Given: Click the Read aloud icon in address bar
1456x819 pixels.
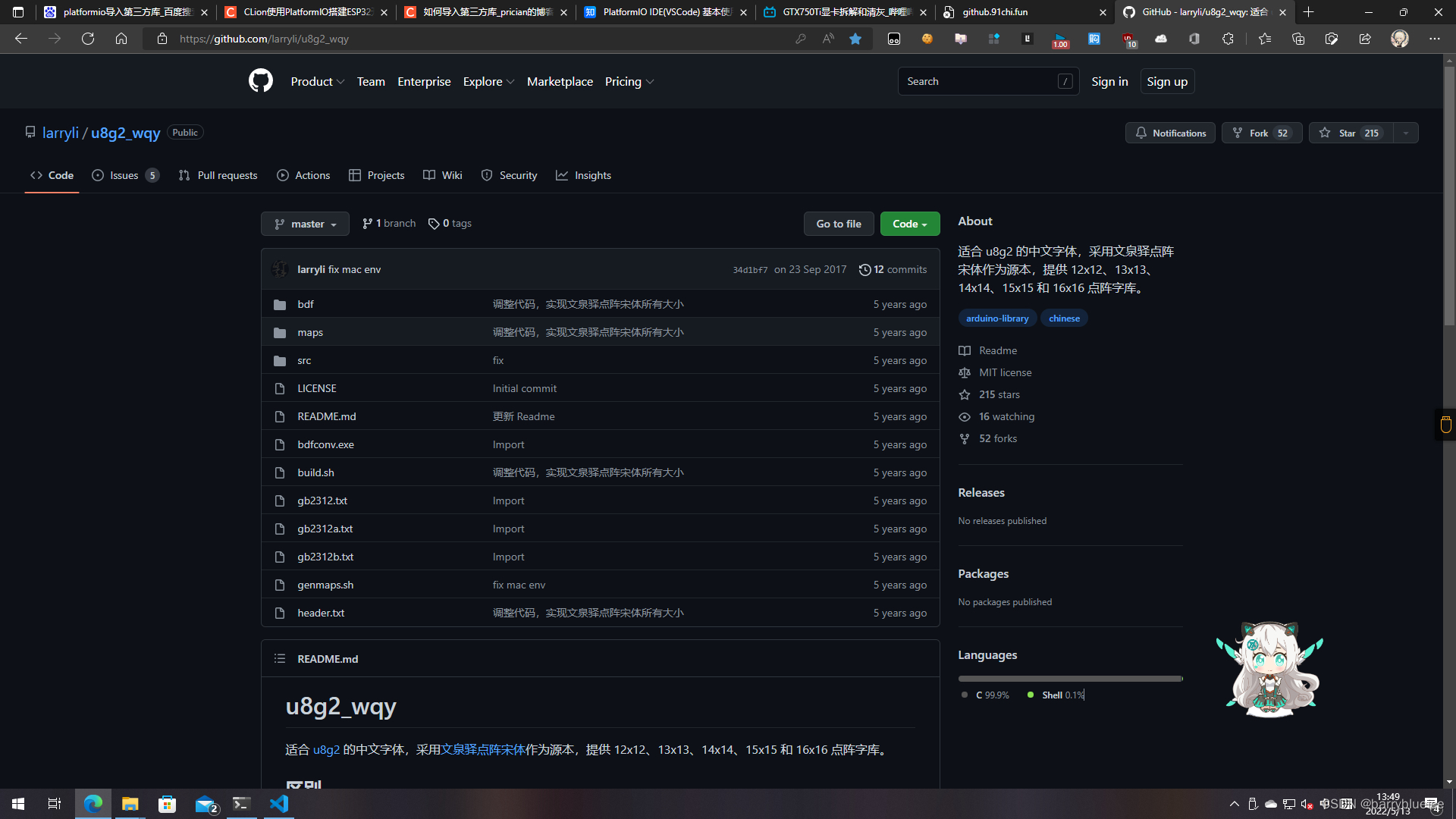Looking at the screenshot, I should coord(828,39).
